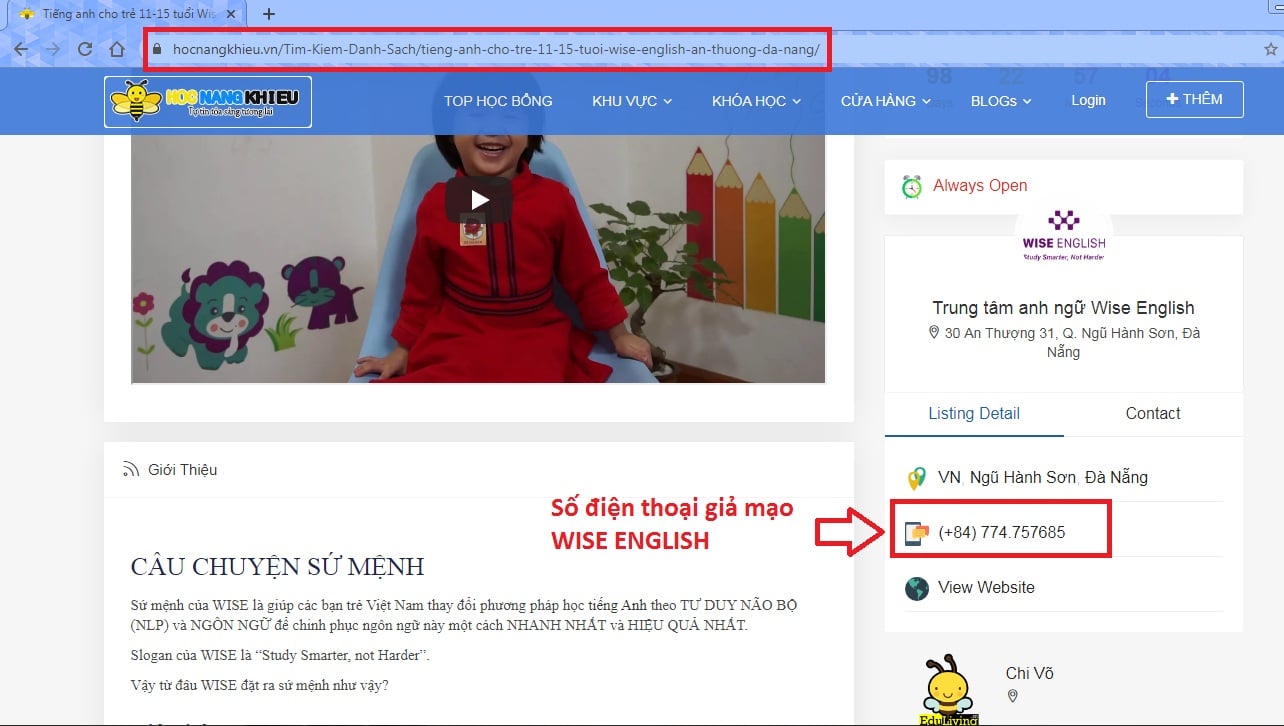
Task: Bookmark page with star icon
Action: (1271, 49)
